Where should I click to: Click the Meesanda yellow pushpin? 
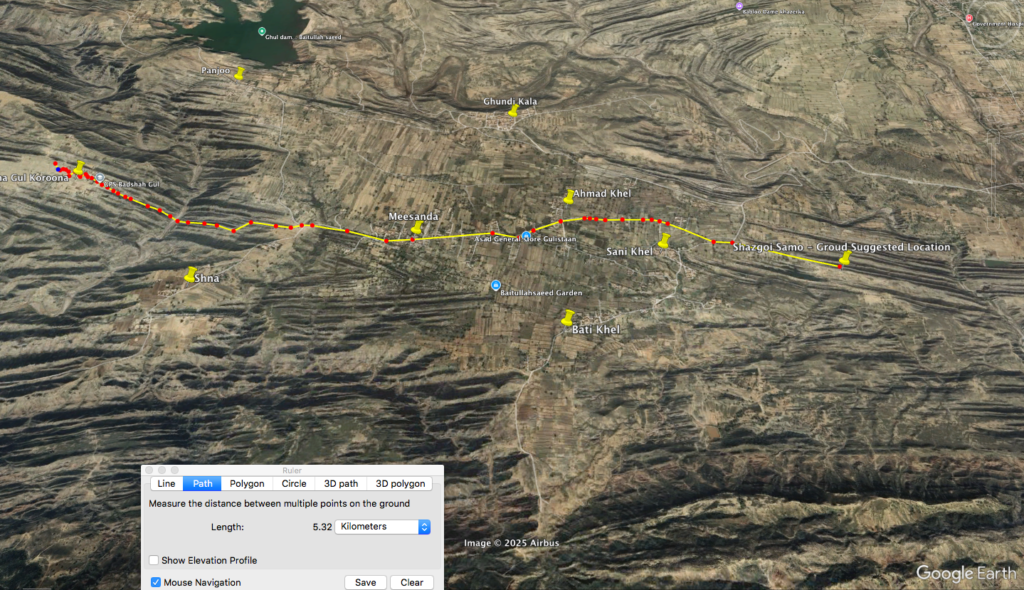point(417,227)
